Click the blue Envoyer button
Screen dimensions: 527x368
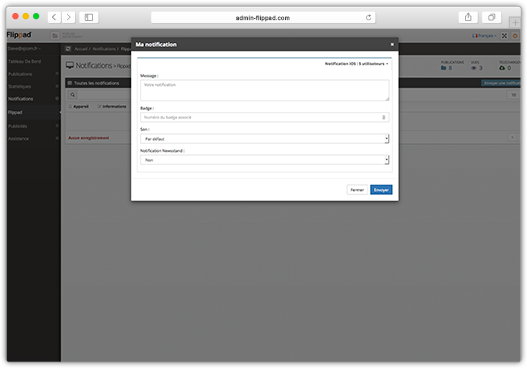381,190
